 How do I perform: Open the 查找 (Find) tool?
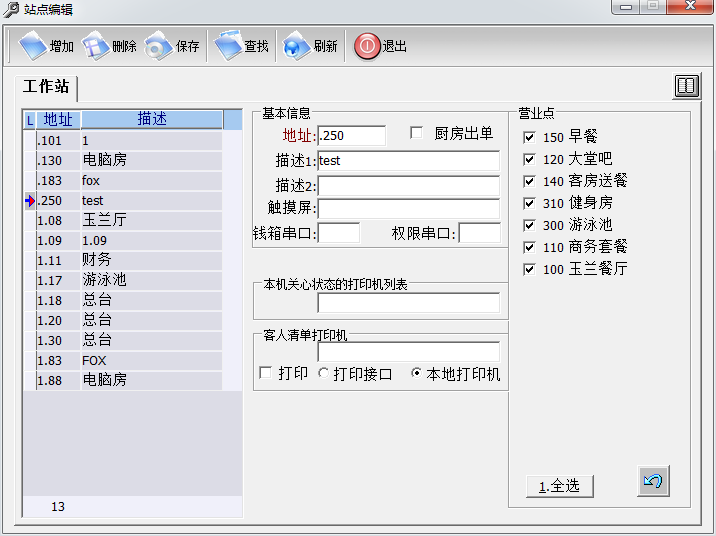tap(228, 46)
